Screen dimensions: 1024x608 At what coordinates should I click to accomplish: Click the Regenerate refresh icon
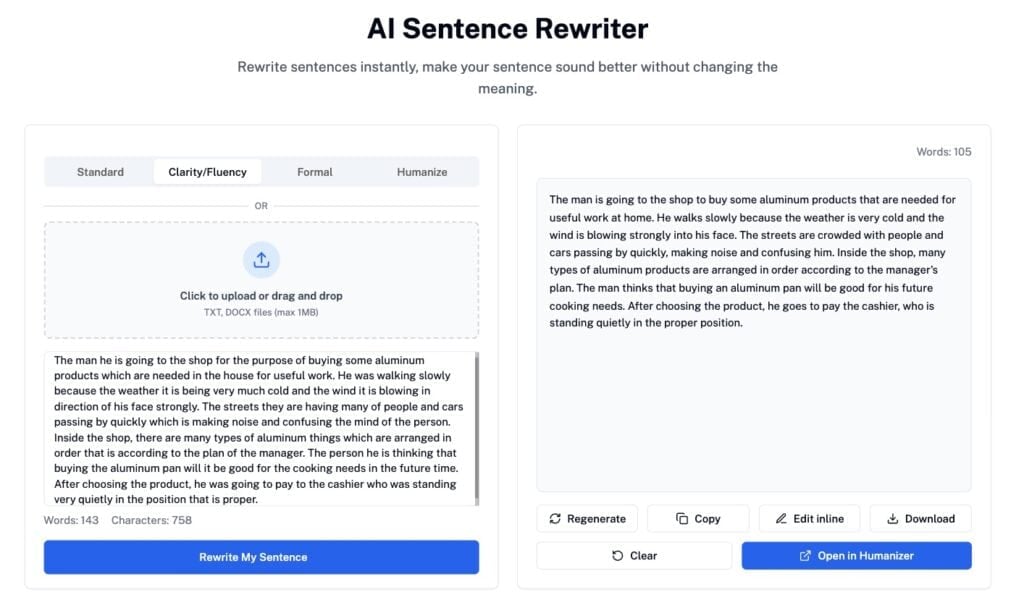coord(555,519)
